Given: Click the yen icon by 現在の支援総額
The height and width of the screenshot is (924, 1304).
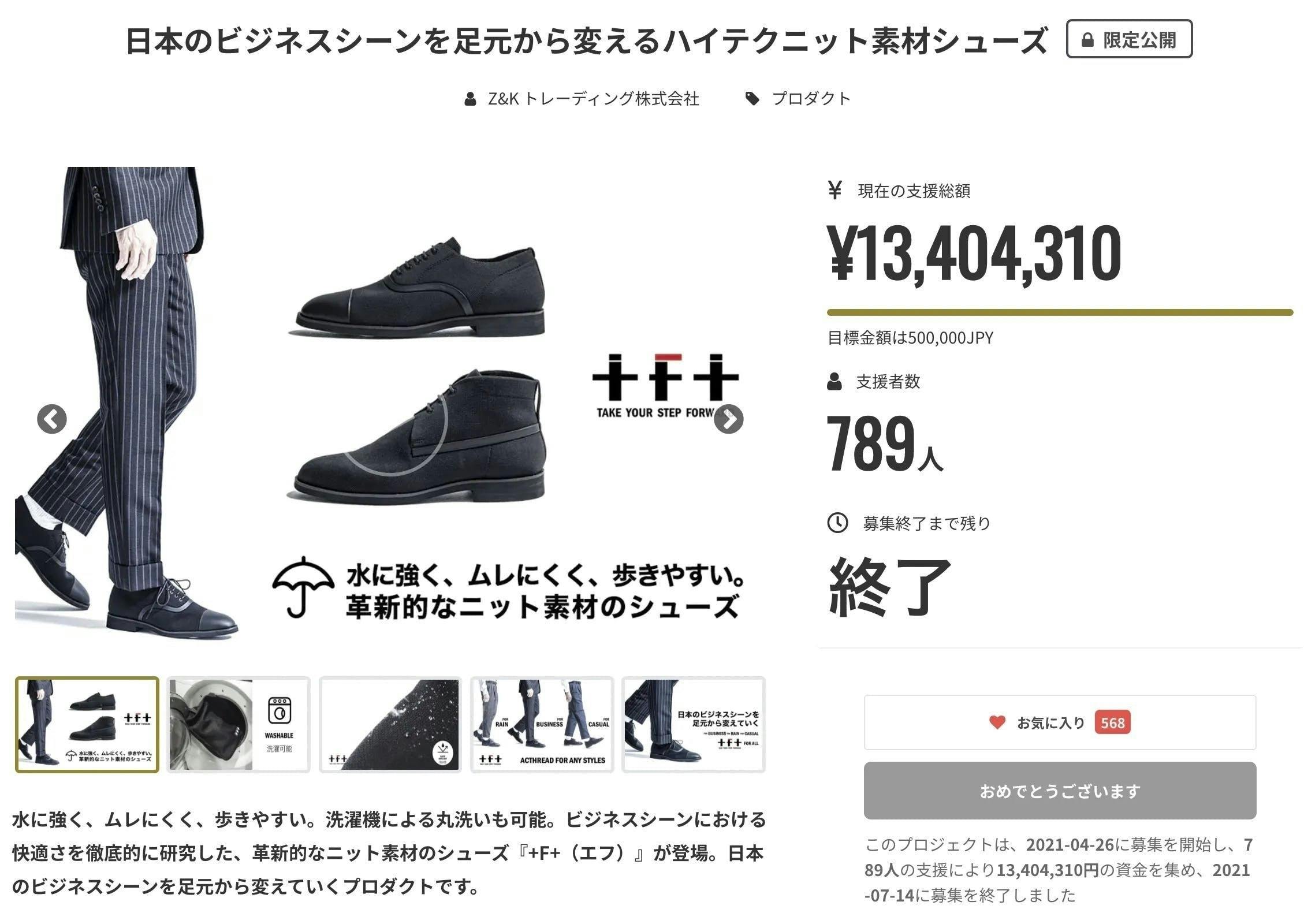Looking at the screenshot, I should pyautogui.click(x=834, y=190).
